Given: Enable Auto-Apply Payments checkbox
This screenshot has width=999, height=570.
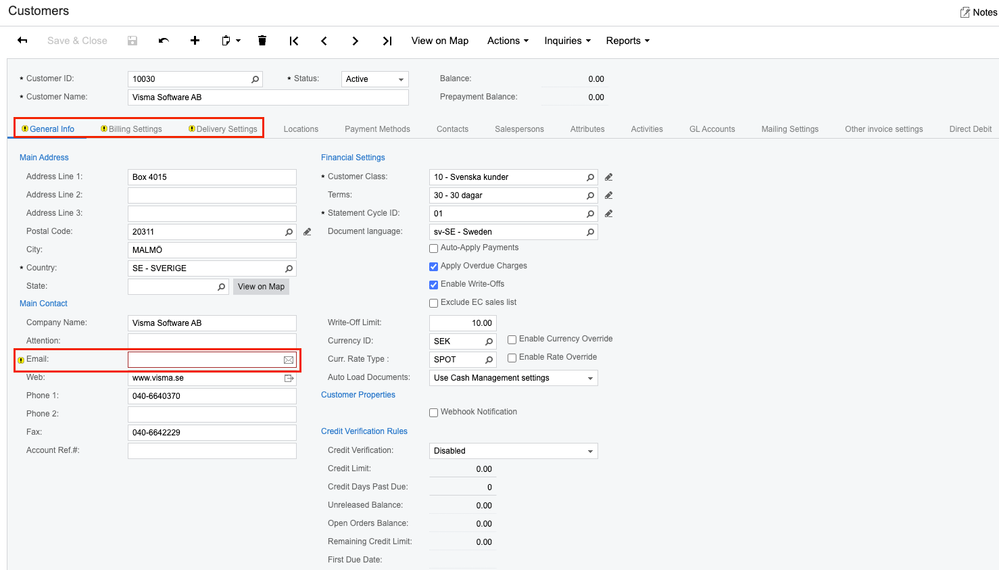Looking at the screenshot, I should coord(433,248).
